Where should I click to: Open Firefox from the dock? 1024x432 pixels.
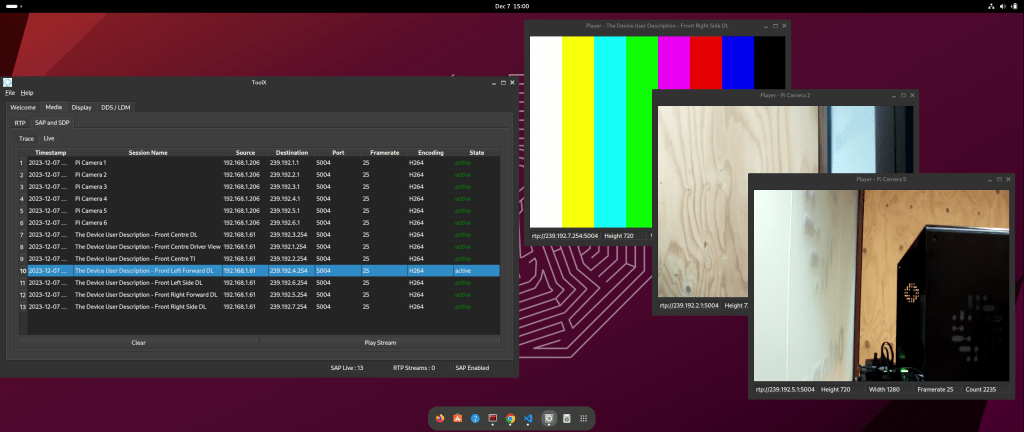click(x=440, y=418)
